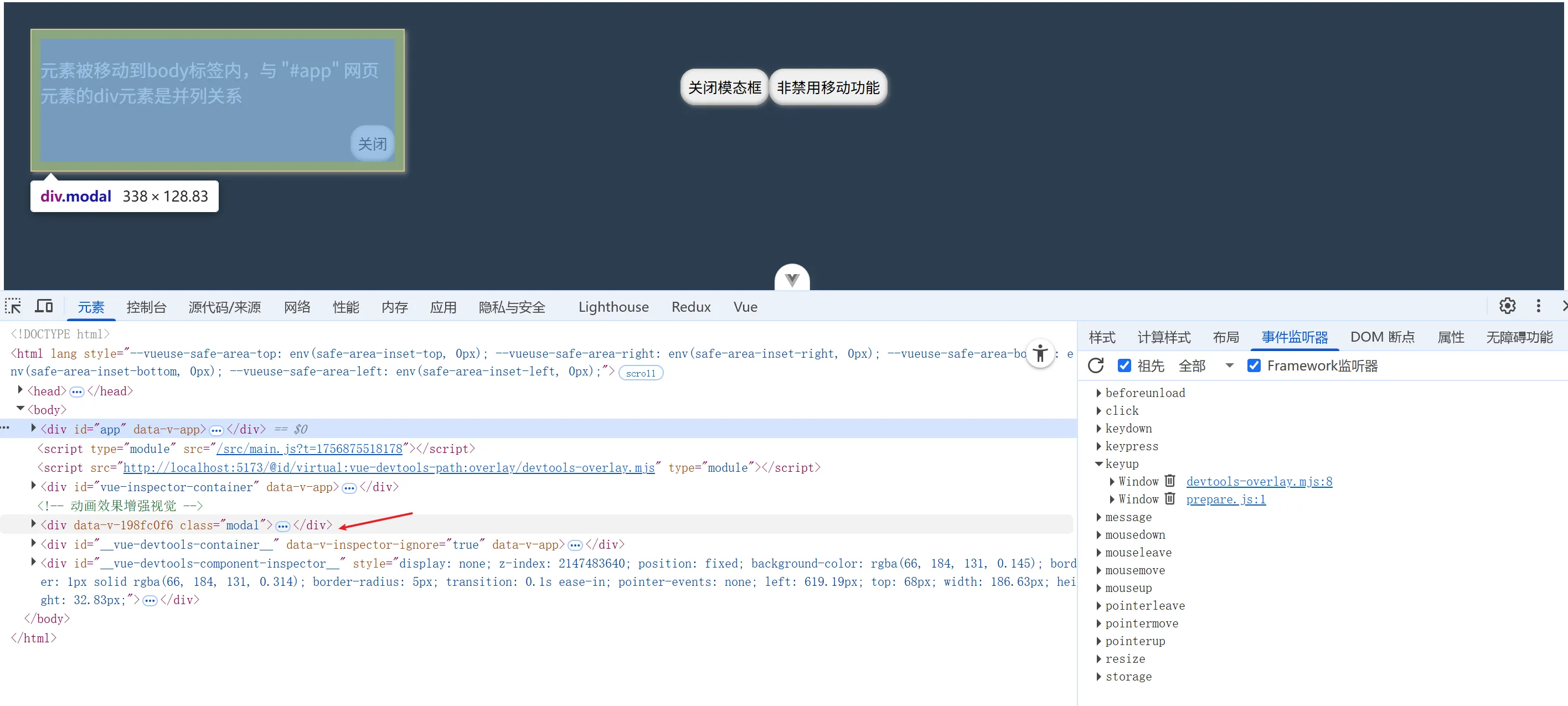
Task: Expand the mousedown event listeners
Action: point(1098,535)
